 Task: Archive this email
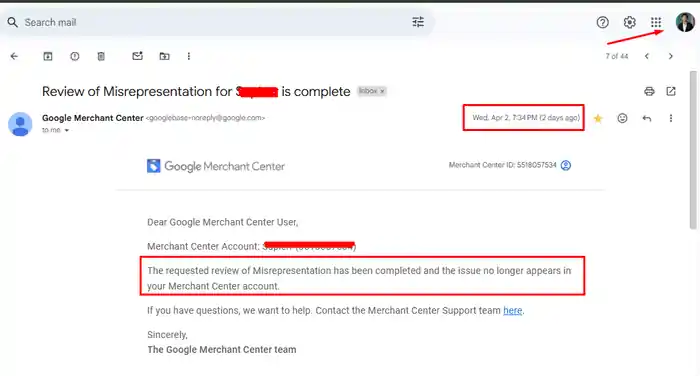coord(48,56)
